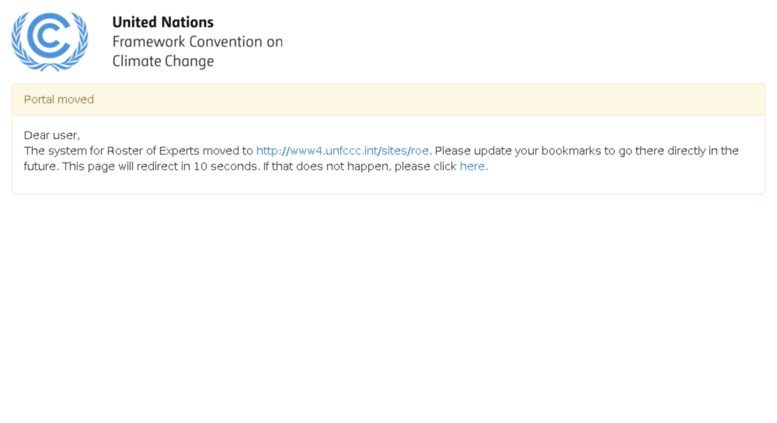777x423 pixels.
Task: Click 'Framework Convention on' header text
Action: [197, 42]
